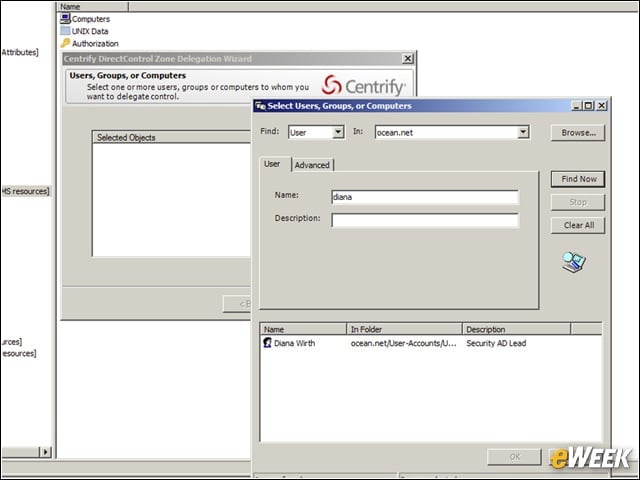Click the Diana Wirth user icon

[267, 343]
